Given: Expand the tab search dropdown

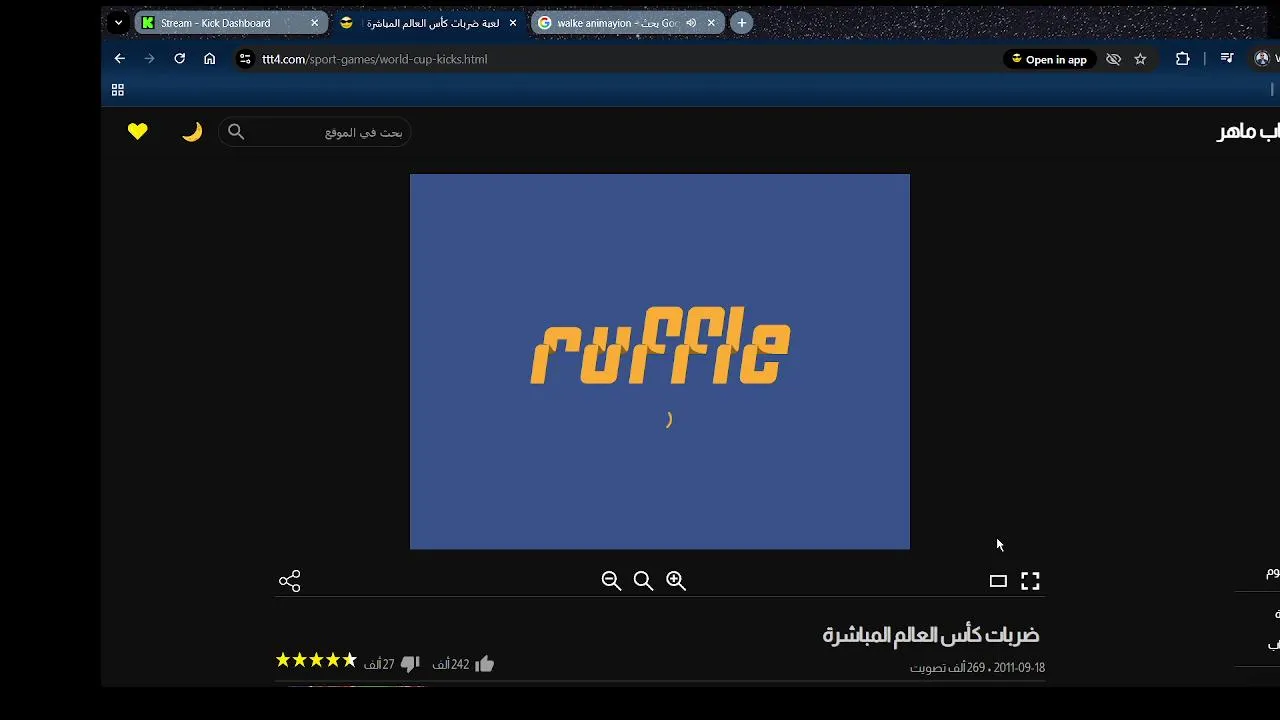Looking at the screenshot, I should click(118, 22).
